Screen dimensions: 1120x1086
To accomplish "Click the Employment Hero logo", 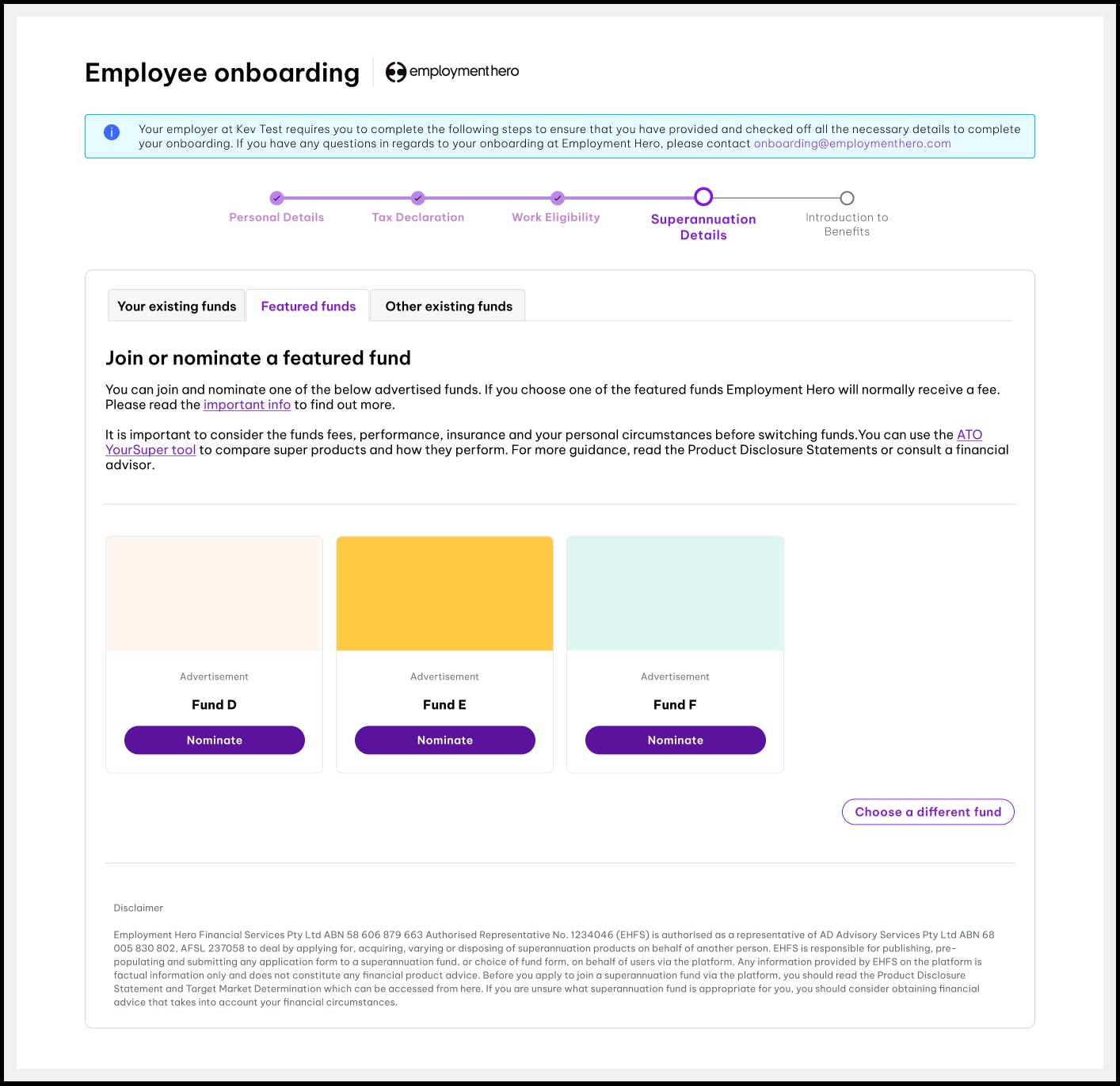I will (x=452, y=71).
